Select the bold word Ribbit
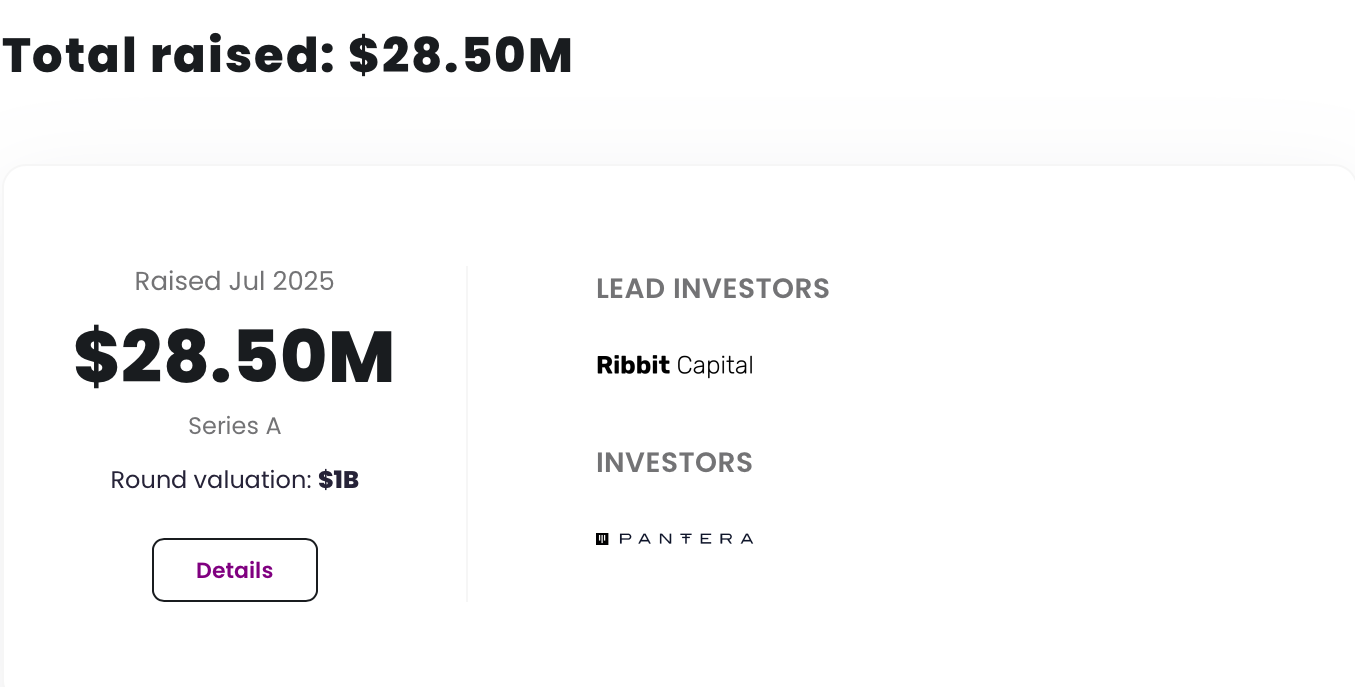Image resolution: width=1355 pixels, height=687 pixels. [x=633, y=365]
